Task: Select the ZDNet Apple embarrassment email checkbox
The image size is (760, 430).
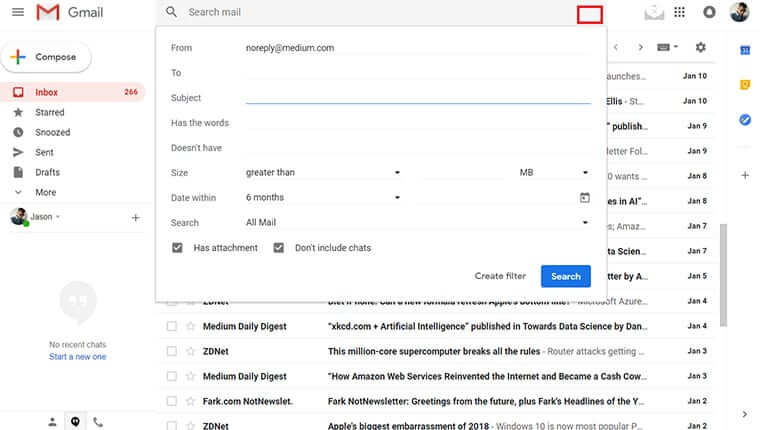Action: tap(172, 426)
